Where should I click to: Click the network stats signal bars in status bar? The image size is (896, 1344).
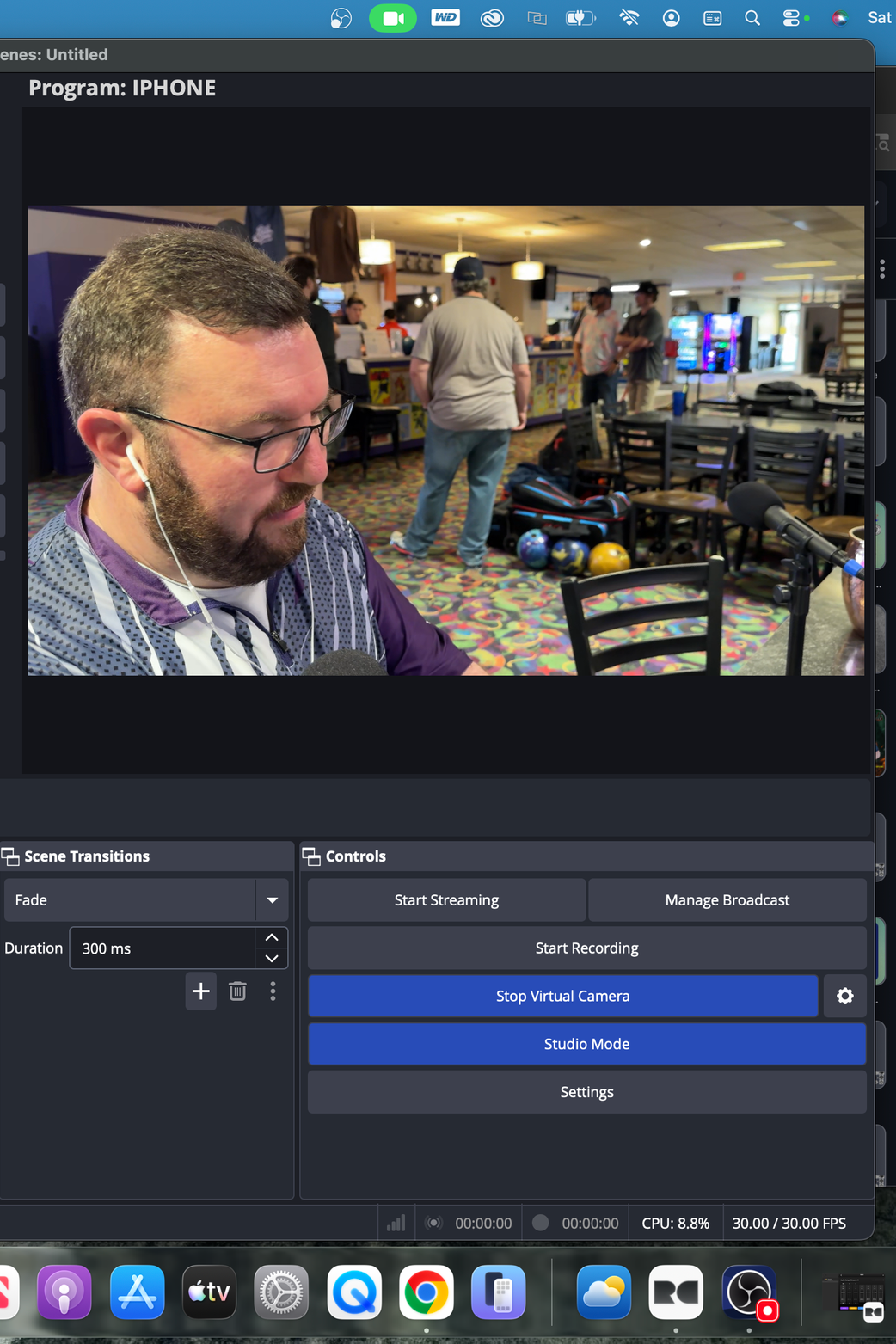click(x=395, y=1222)
